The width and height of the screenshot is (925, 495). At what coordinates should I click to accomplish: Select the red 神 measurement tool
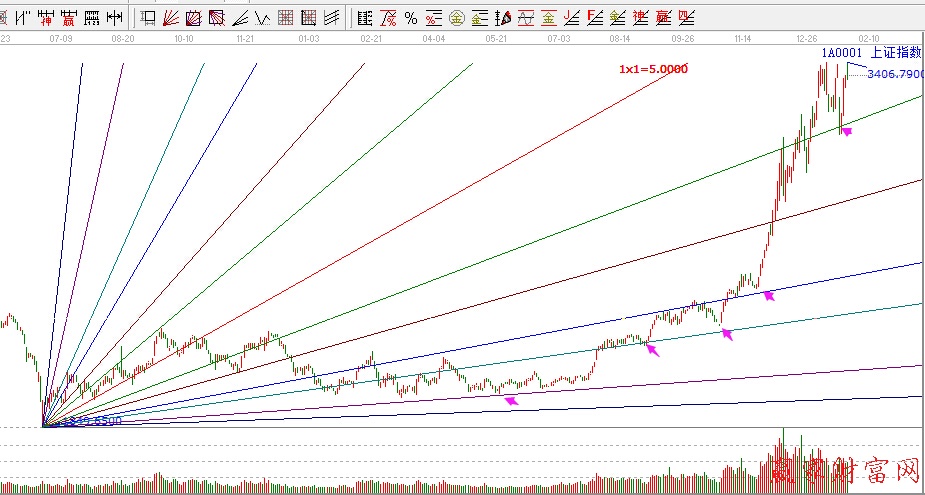[45, 17]
